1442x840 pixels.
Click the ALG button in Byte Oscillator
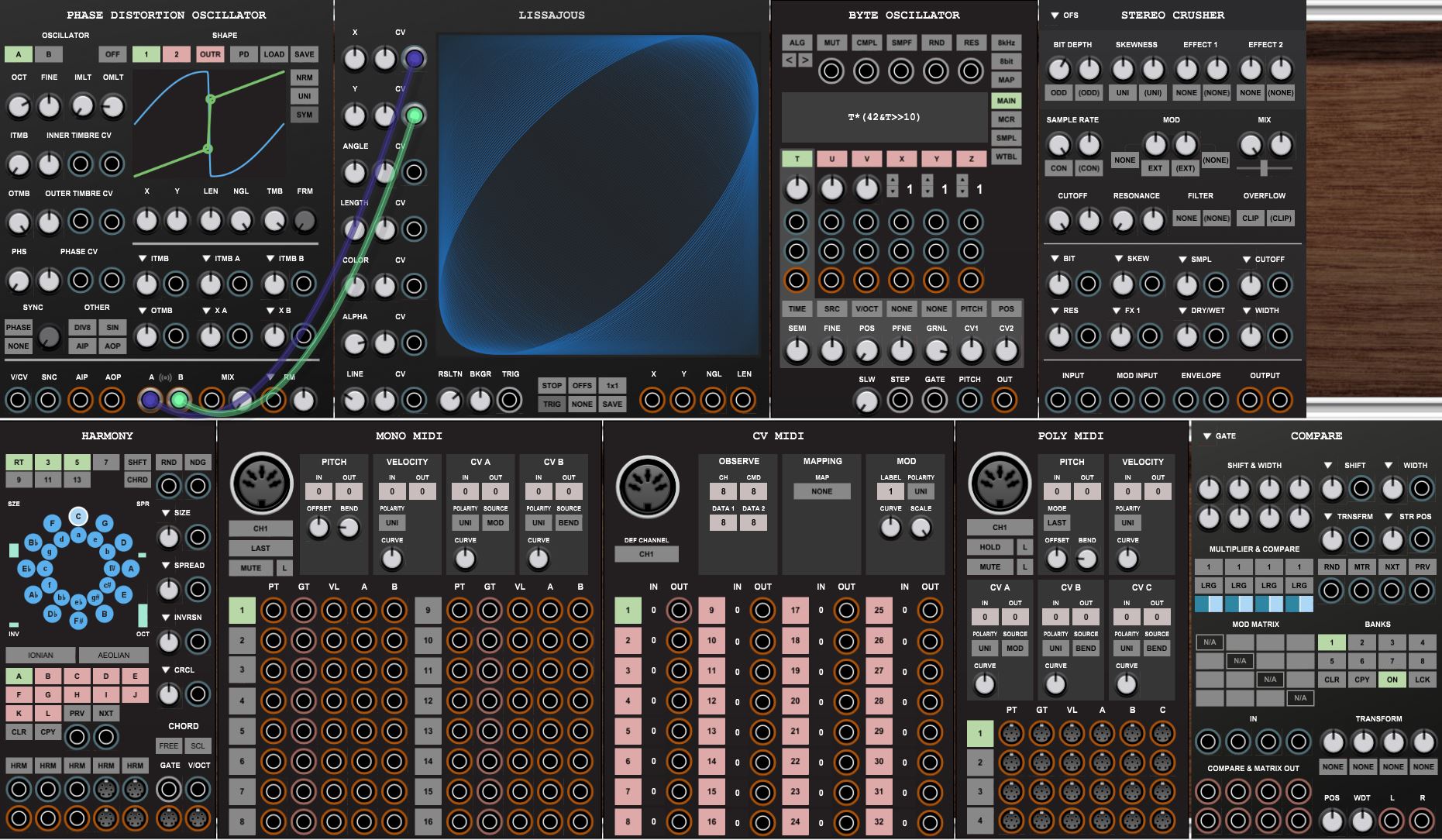tap(797, 43)
